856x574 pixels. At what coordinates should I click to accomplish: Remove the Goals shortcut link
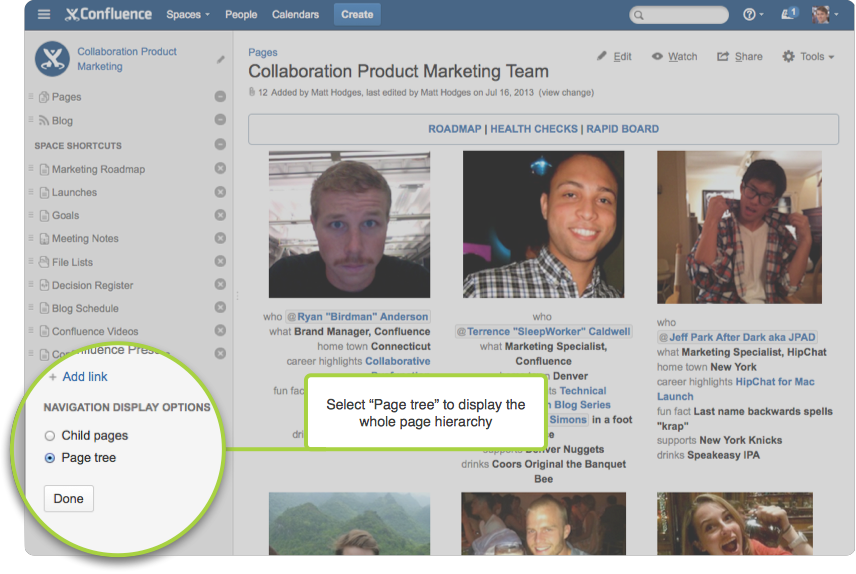tap(220, 215)
